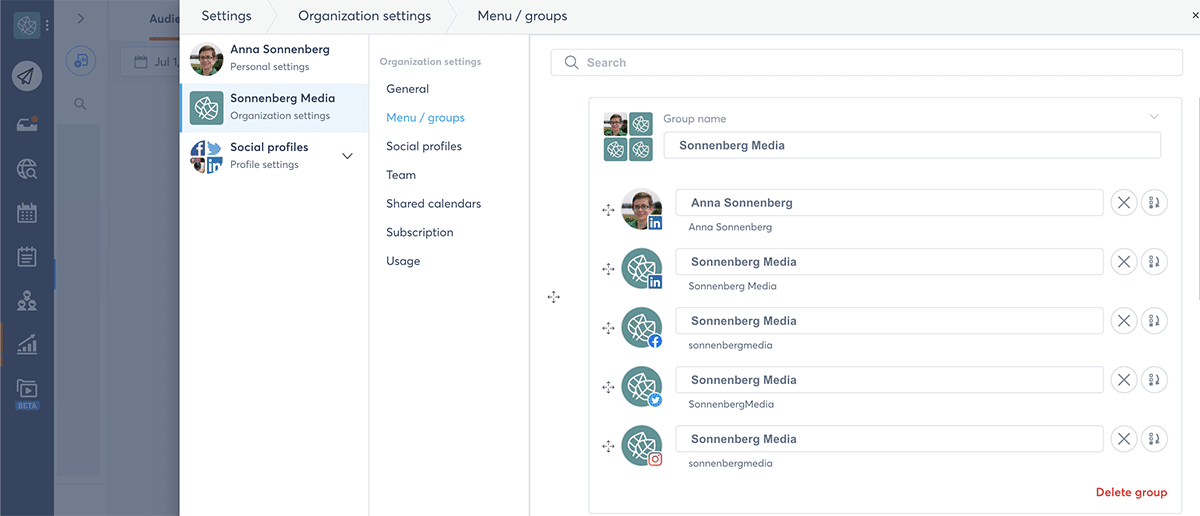Remove Anna Sonnenberg LinkedIn profile with X button
1200x516 pixels.
1124,203
